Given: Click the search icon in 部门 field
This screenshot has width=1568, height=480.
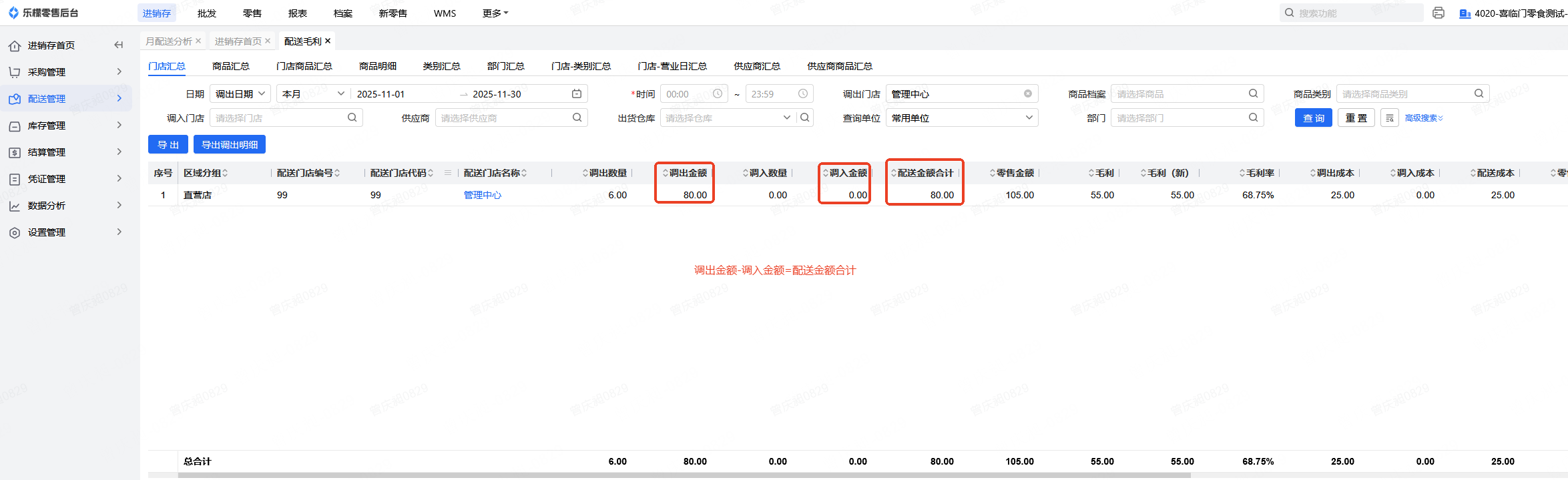Looking at the screenshot, I should (1254, 117).
